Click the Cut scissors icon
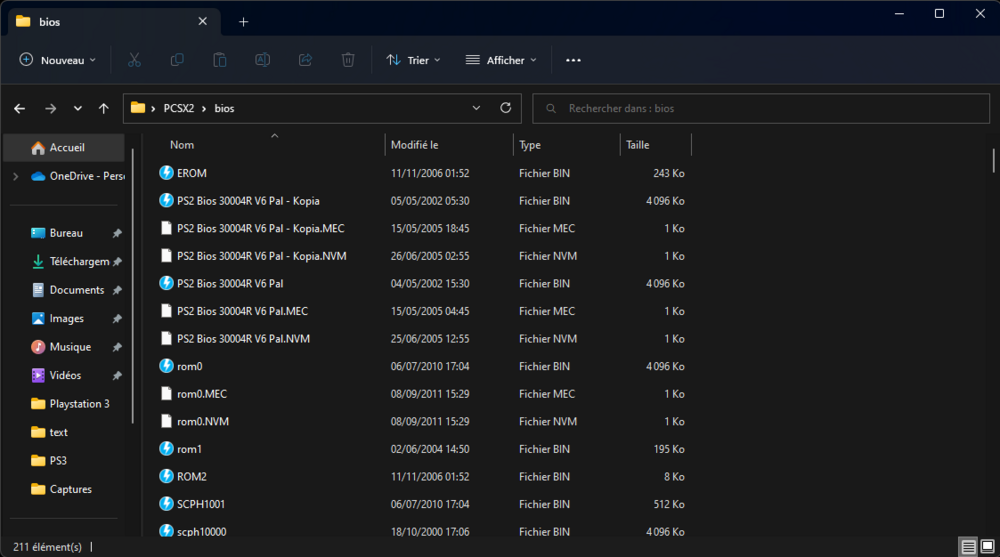This screenshot has width=1000, height=557. click(134, 60)
